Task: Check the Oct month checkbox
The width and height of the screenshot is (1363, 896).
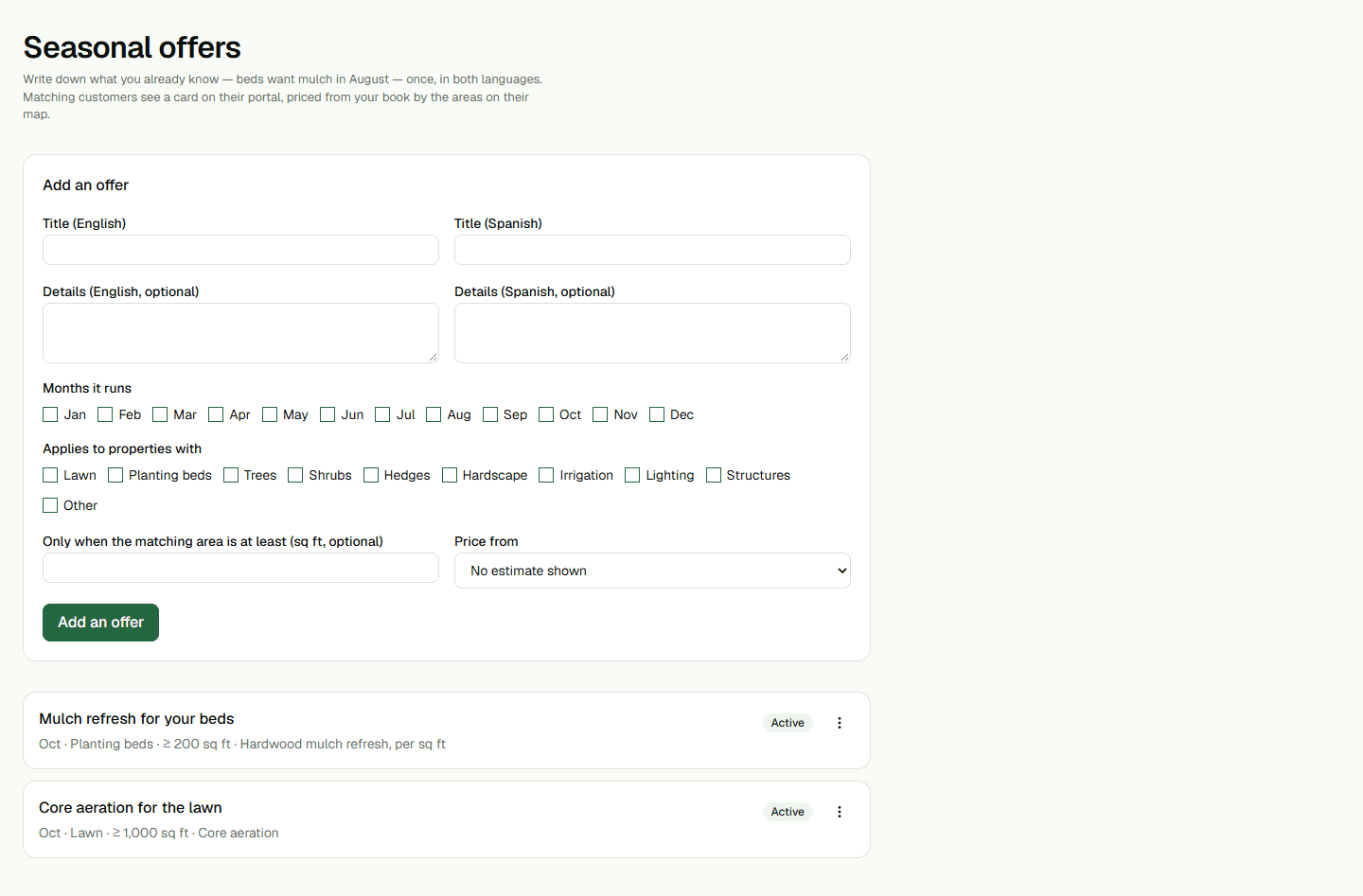Action: tap(546, 414)
